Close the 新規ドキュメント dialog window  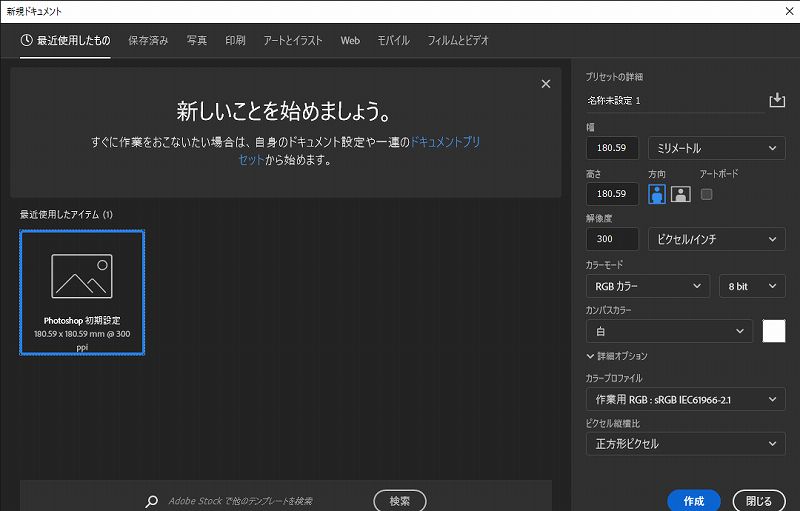pyautogui.click(x=789, y=11)
